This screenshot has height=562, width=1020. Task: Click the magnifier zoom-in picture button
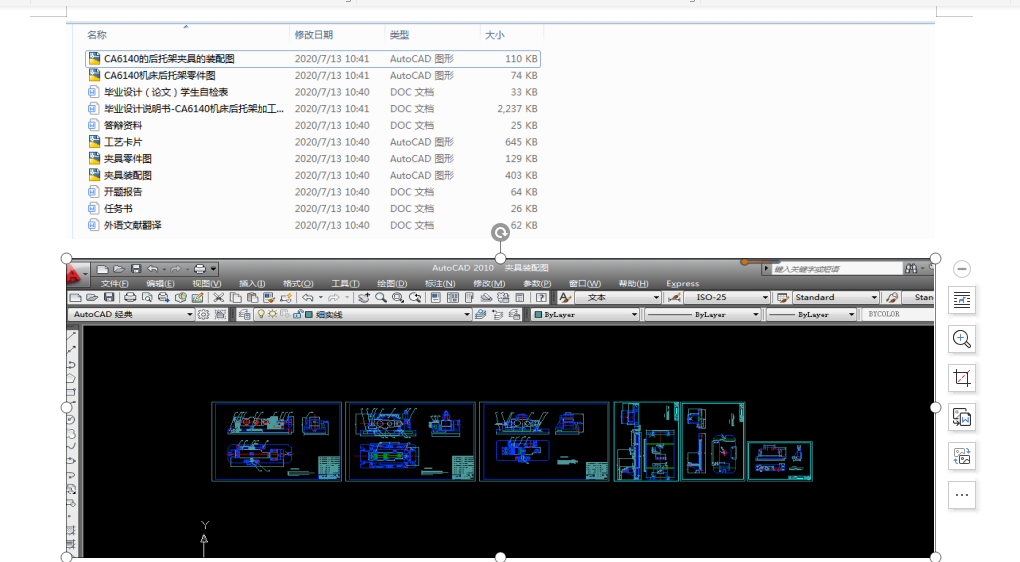pyautogui.click(x=961, y=339)
